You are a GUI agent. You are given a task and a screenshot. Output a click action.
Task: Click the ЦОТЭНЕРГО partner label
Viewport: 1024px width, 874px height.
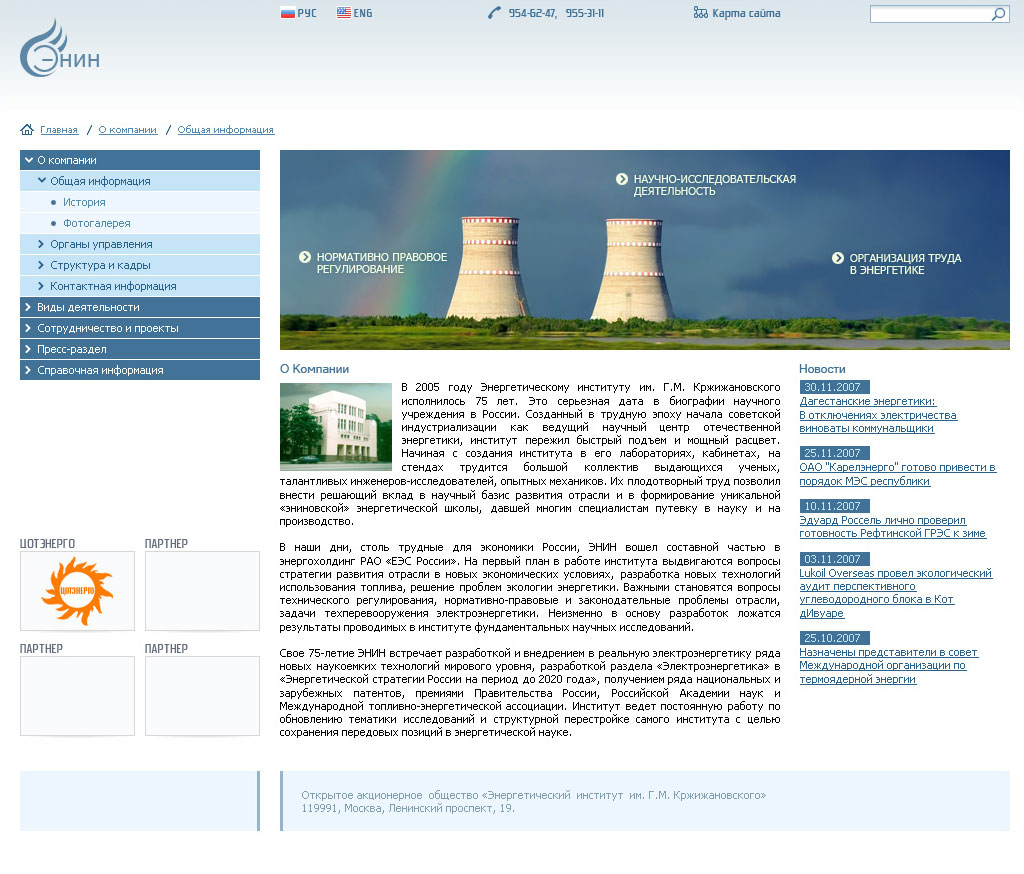48,543
